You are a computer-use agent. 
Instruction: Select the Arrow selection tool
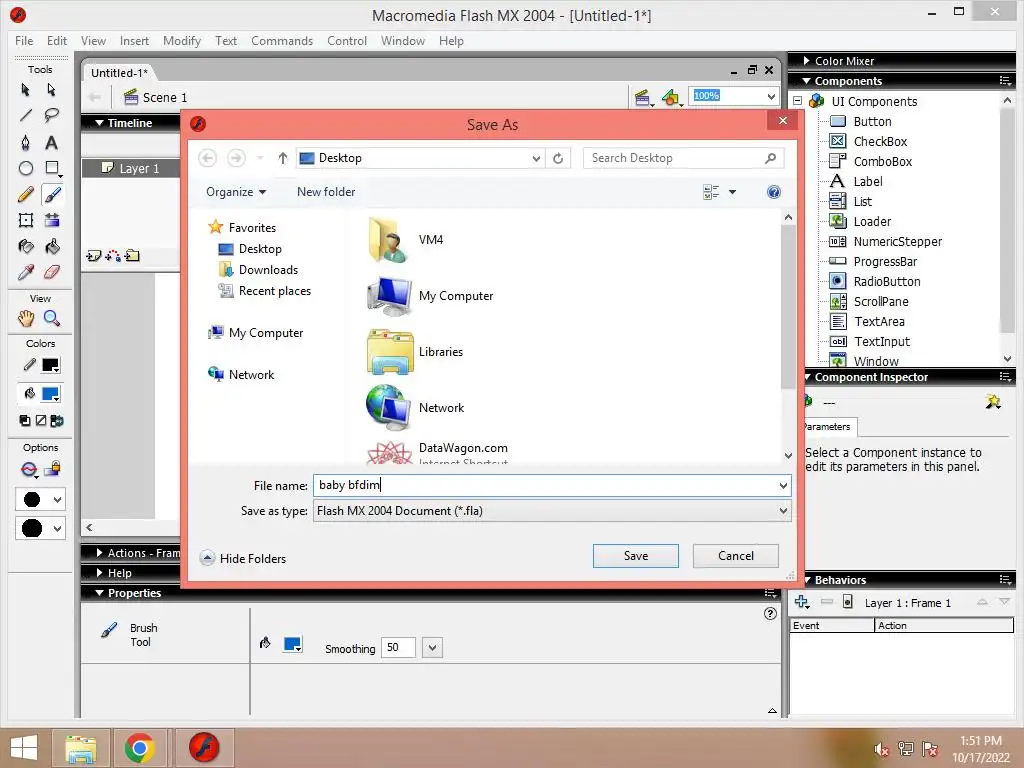(25, 89)
